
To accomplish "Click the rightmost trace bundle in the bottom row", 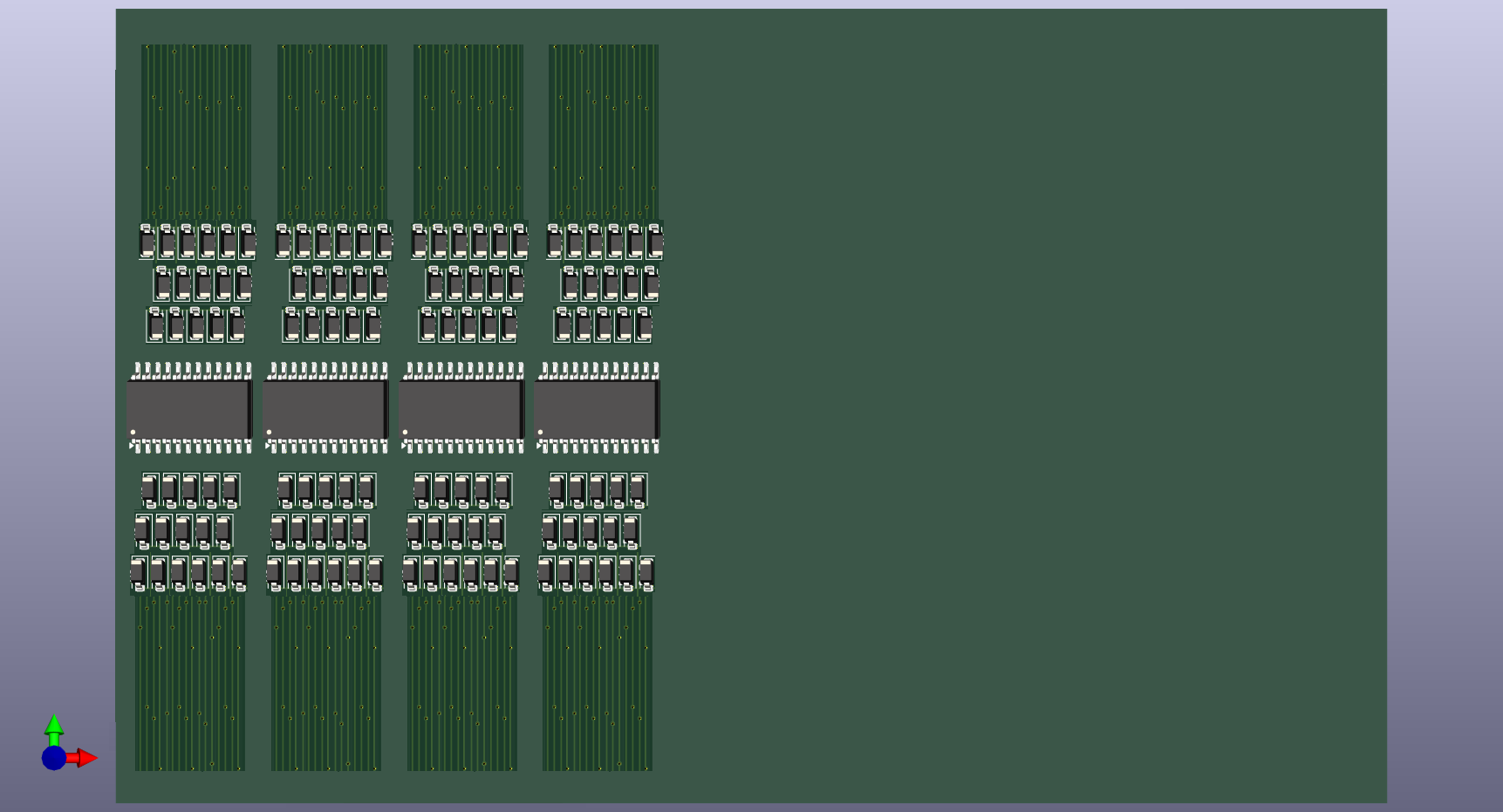I will (x=598, y=685).
